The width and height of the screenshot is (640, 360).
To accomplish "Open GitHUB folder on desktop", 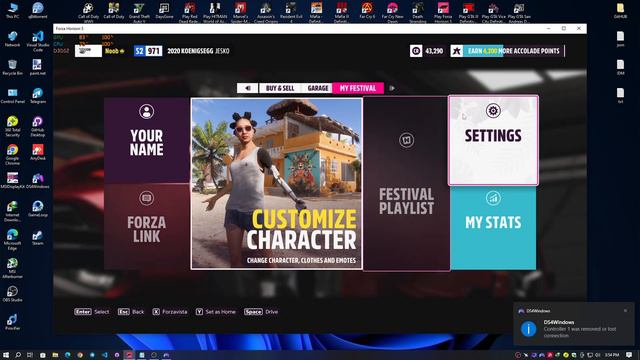I will pos(620,10).
